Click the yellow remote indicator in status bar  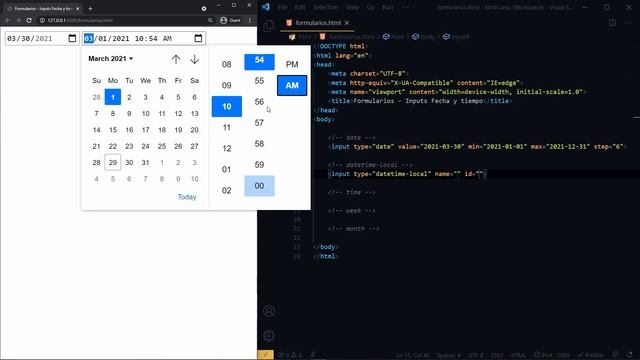coord(265,355)
